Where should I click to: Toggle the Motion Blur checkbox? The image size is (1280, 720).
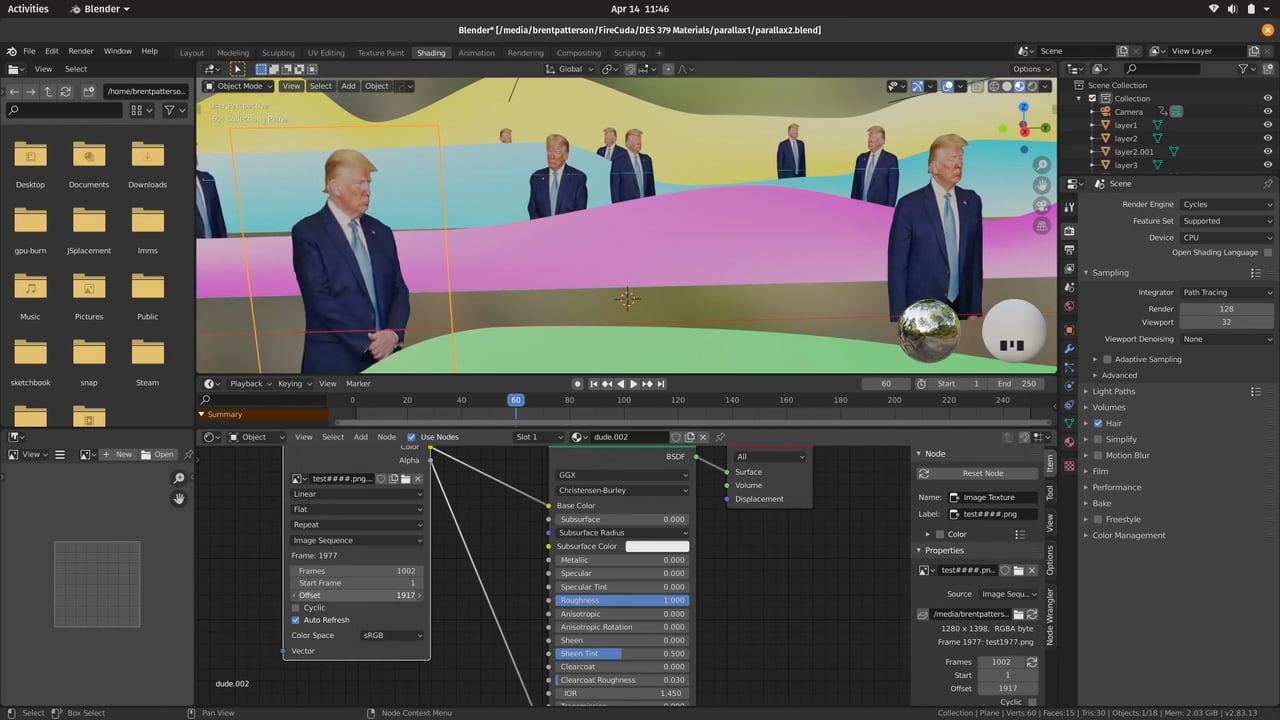point(1098,455)
